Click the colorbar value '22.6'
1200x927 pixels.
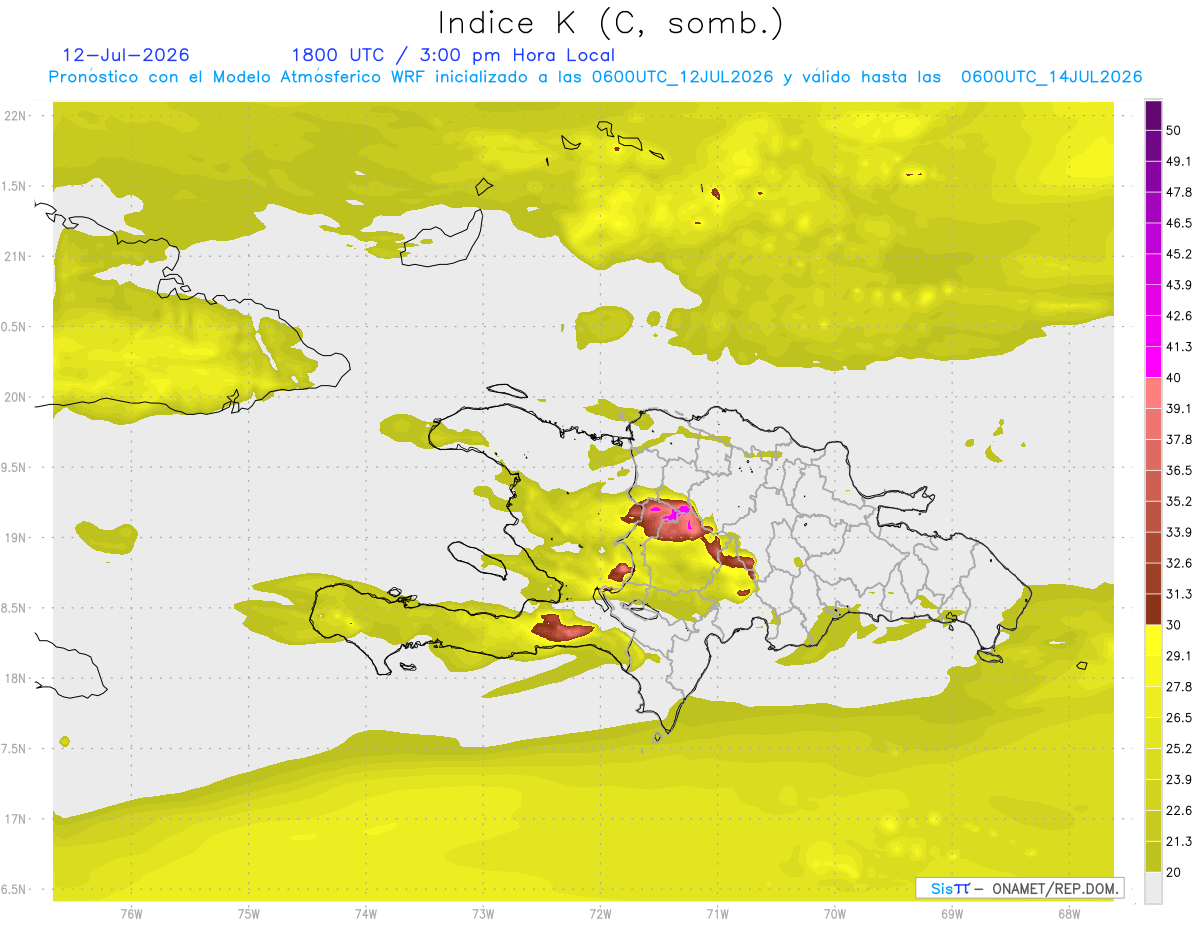(1178, 810)
